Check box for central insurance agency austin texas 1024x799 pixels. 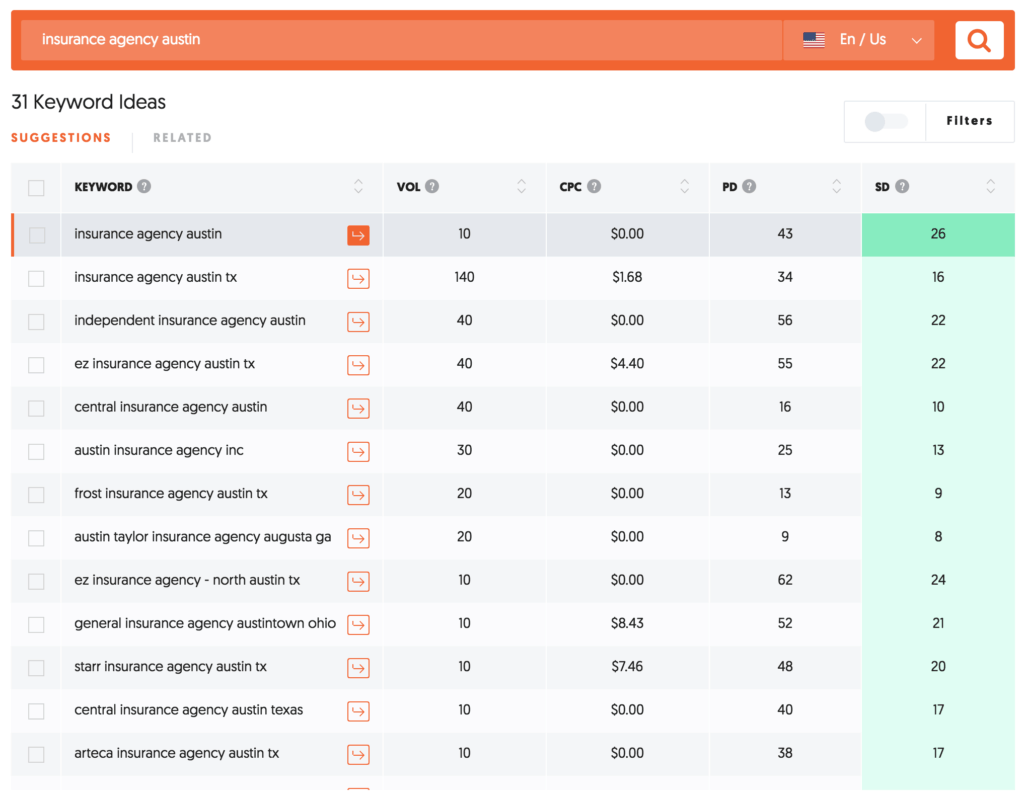click(x=37, y=711)
